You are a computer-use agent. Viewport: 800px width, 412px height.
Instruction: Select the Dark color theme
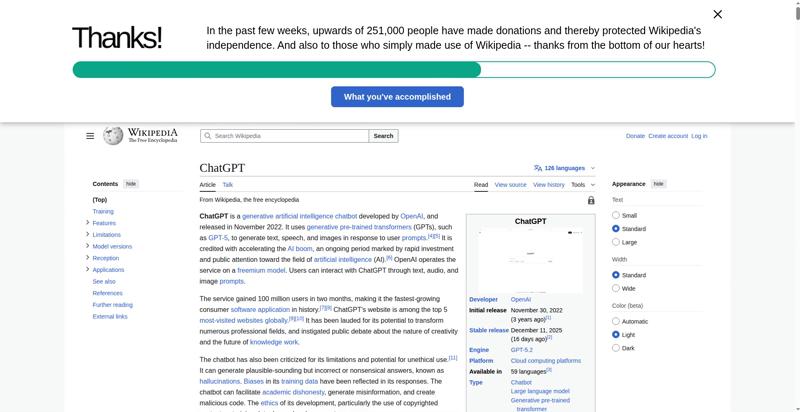[x=616, y=348]
